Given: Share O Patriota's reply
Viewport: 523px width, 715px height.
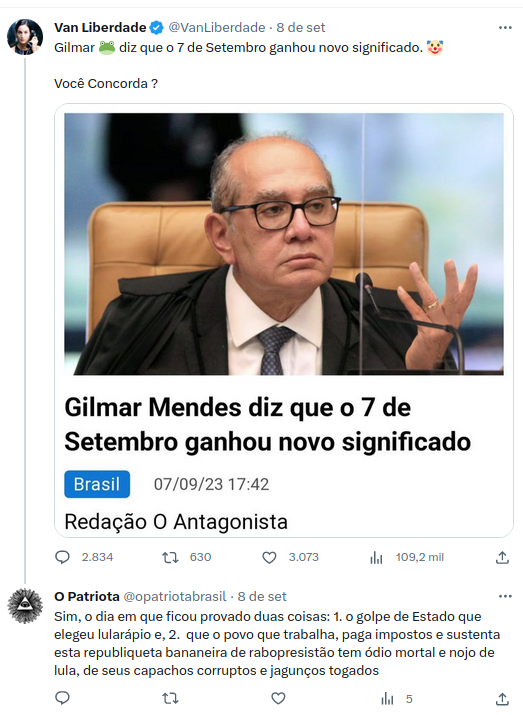Looking at the screenshot, I should click(x=502, y=698).
